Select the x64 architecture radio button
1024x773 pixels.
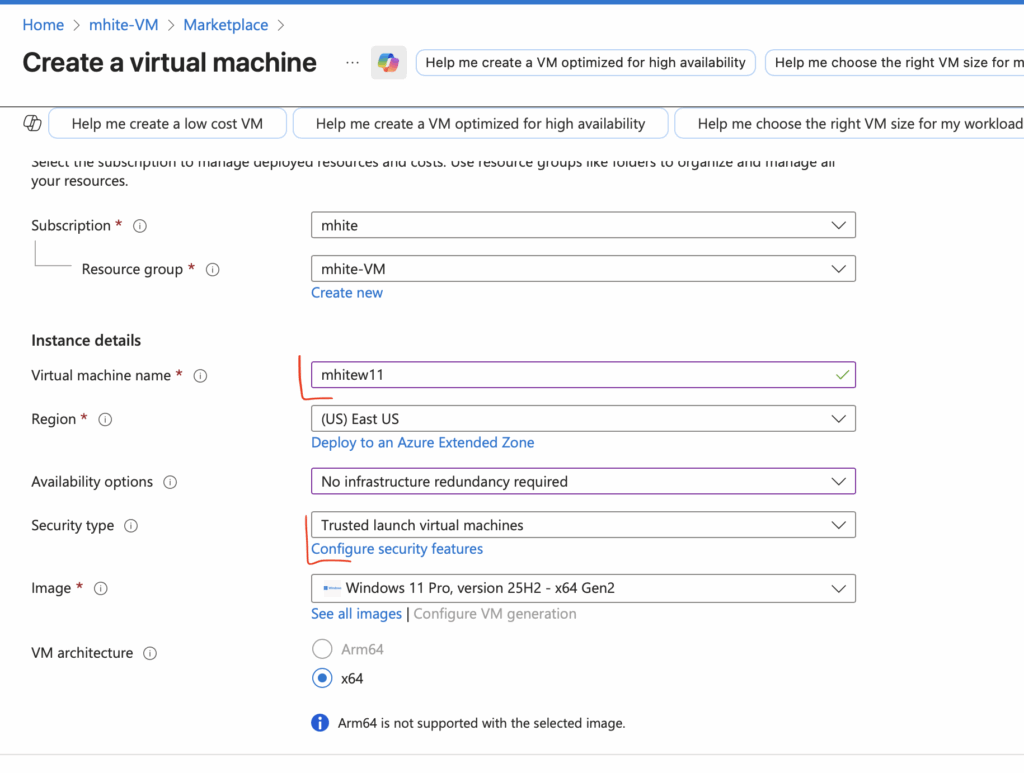tap(322, 678)
